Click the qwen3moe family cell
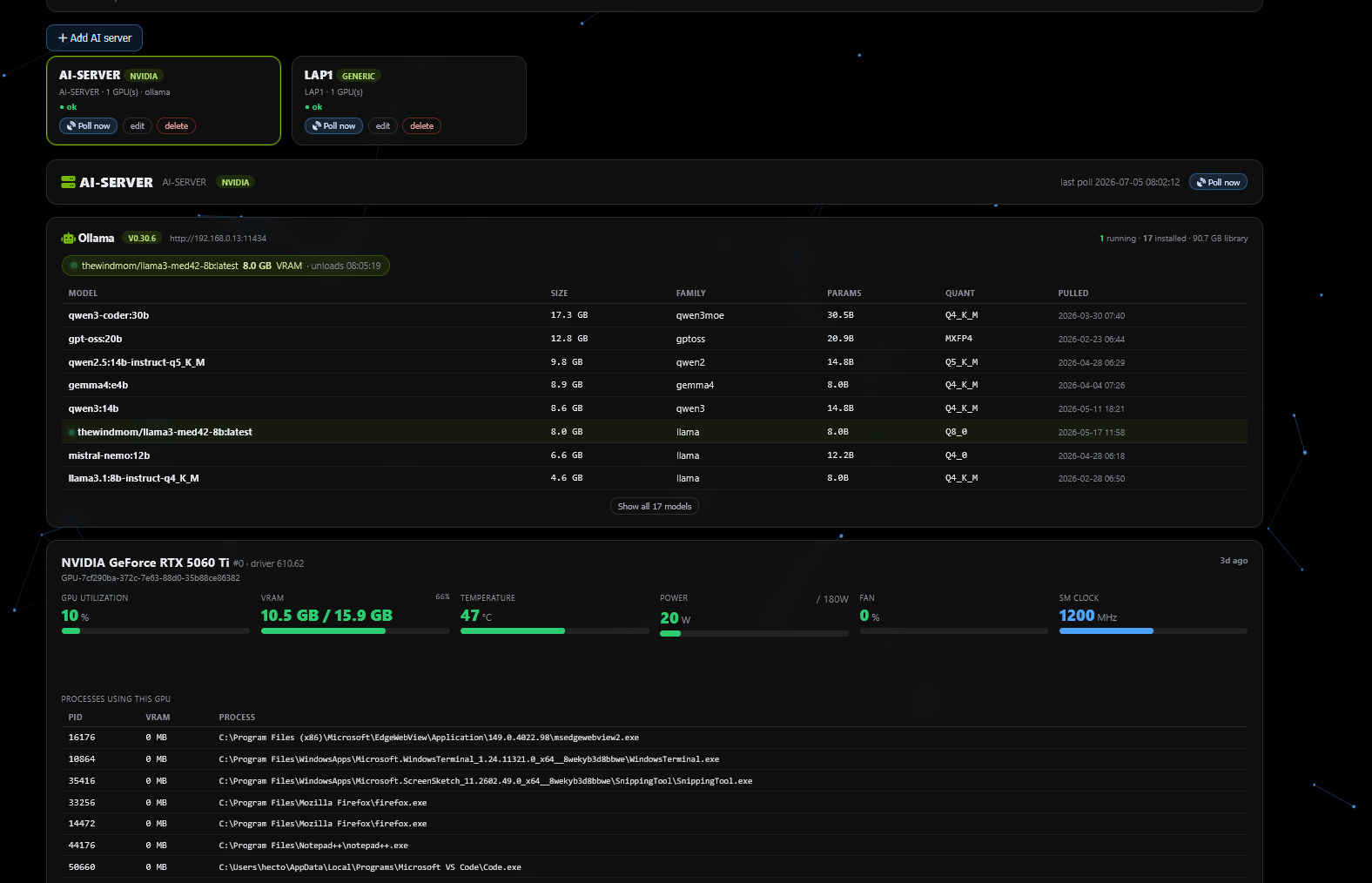1372x883 pixels. [700, 315]
